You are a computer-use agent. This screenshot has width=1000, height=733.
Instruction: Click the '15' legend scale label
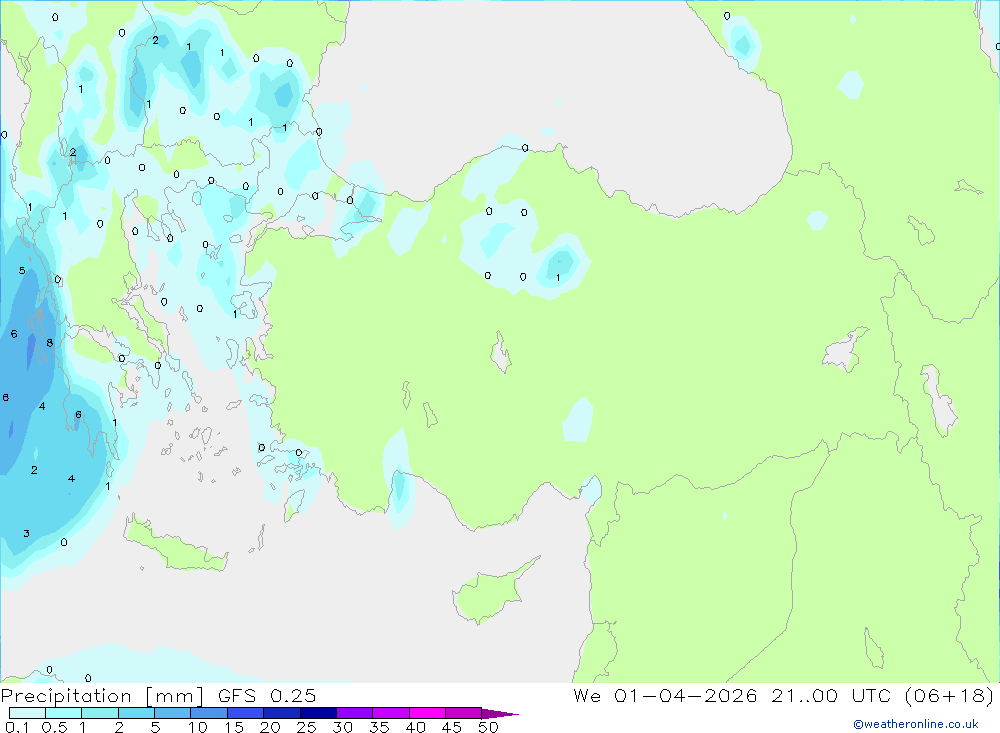tap(234, 727)
